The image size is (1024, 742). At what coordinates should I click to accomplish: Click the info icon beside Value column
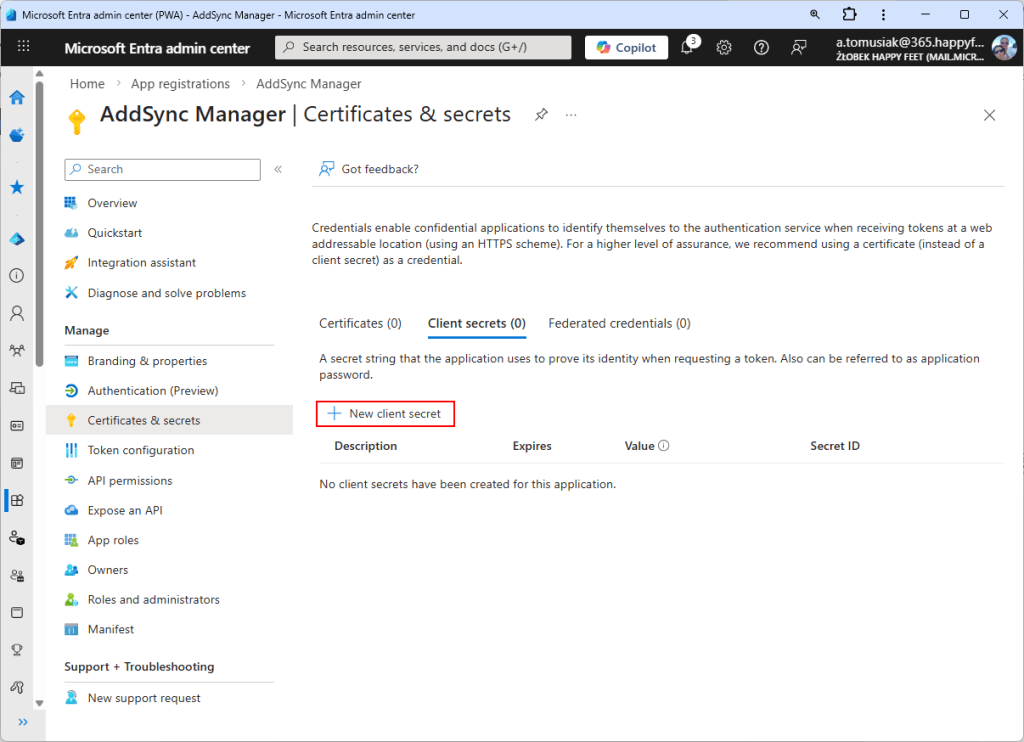[x=664, y=446]
